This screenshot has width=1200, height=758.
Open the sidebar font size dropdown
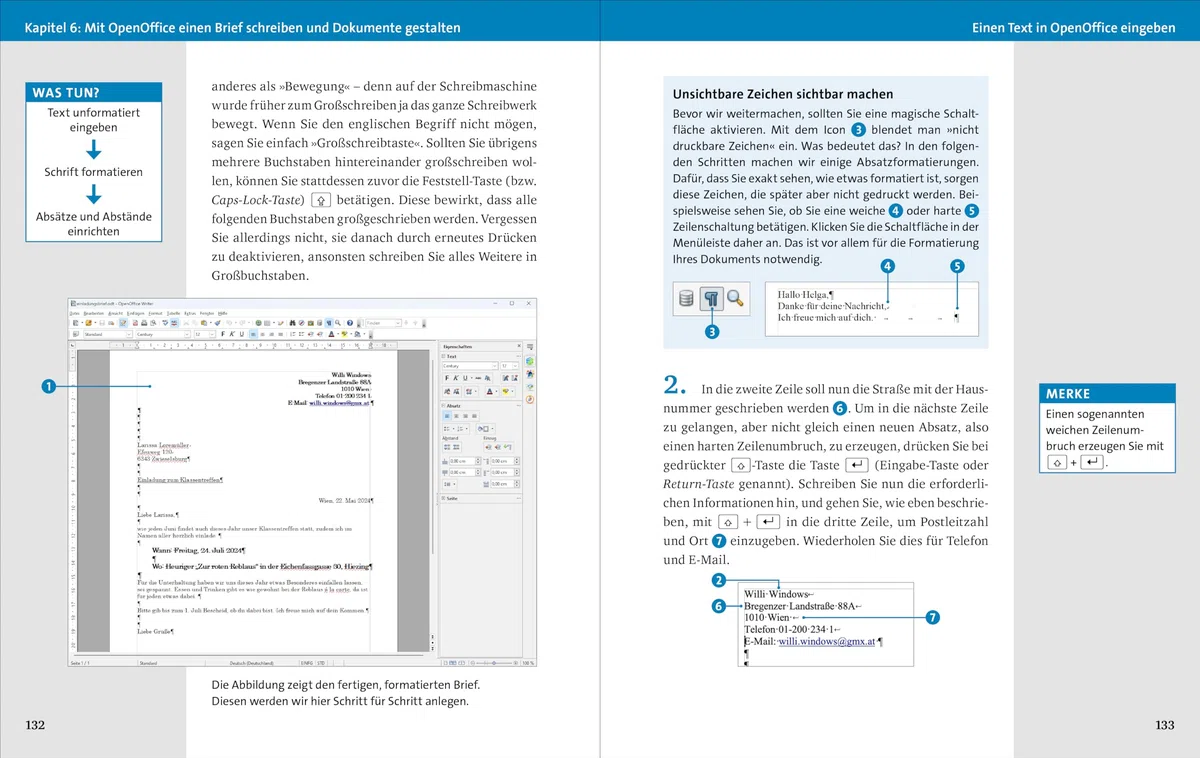point(509,366)
